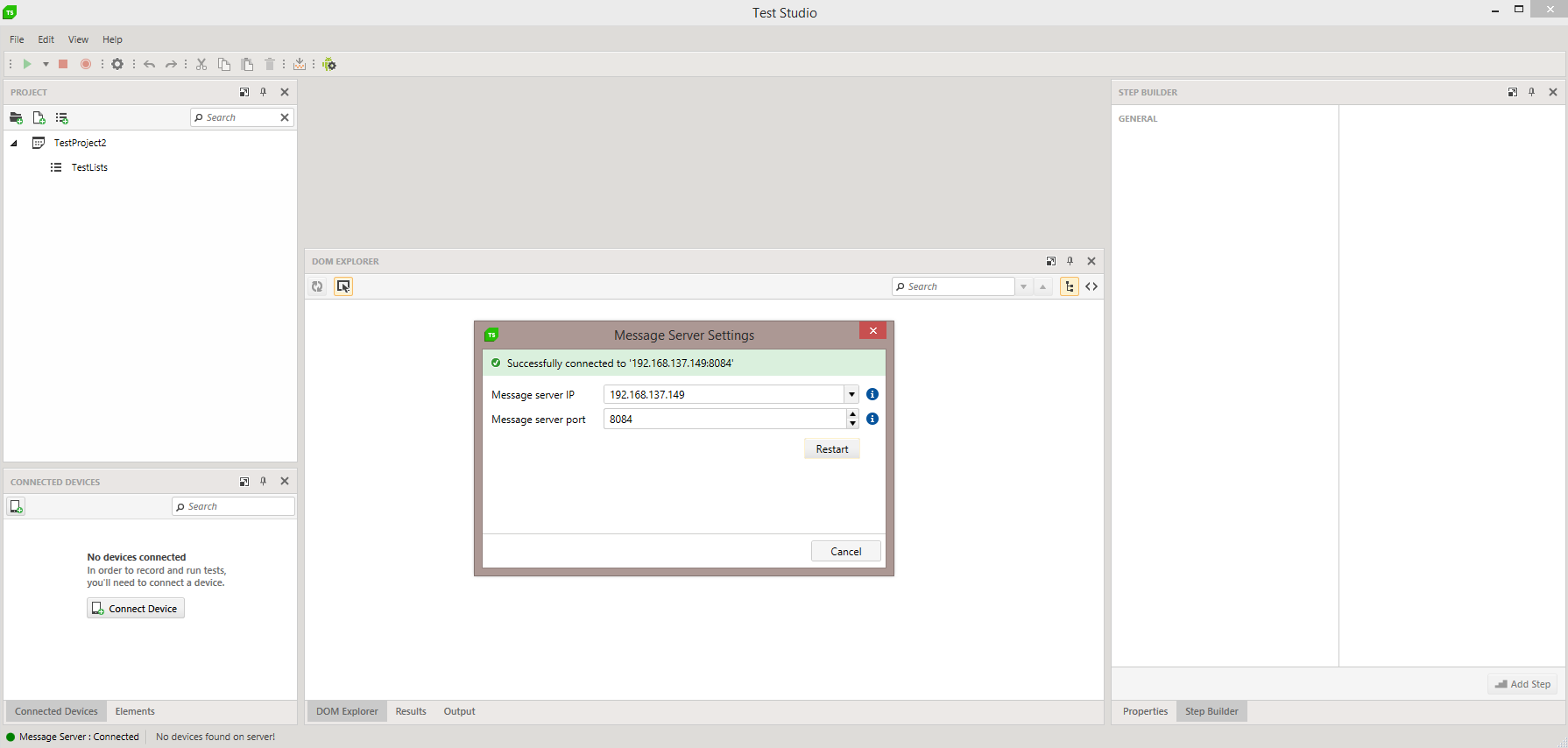The image size is (1568, 748).
Task: Jump to the next DOM search result
Action: tap(1023, 286)
